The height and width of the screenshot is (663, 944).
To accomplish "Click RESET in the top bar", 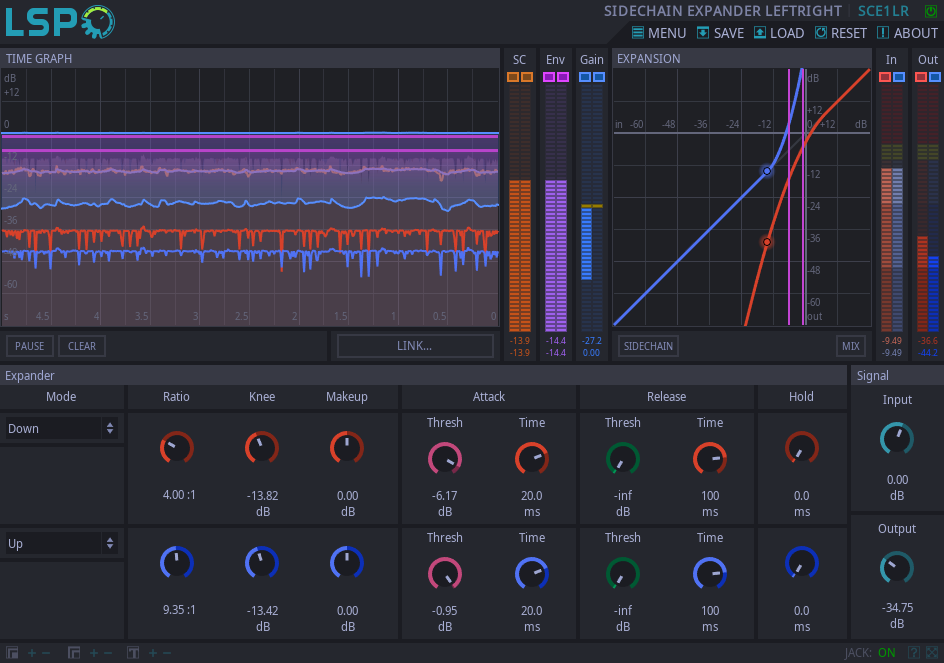I will pyautogui.click(x=840, y=33).
